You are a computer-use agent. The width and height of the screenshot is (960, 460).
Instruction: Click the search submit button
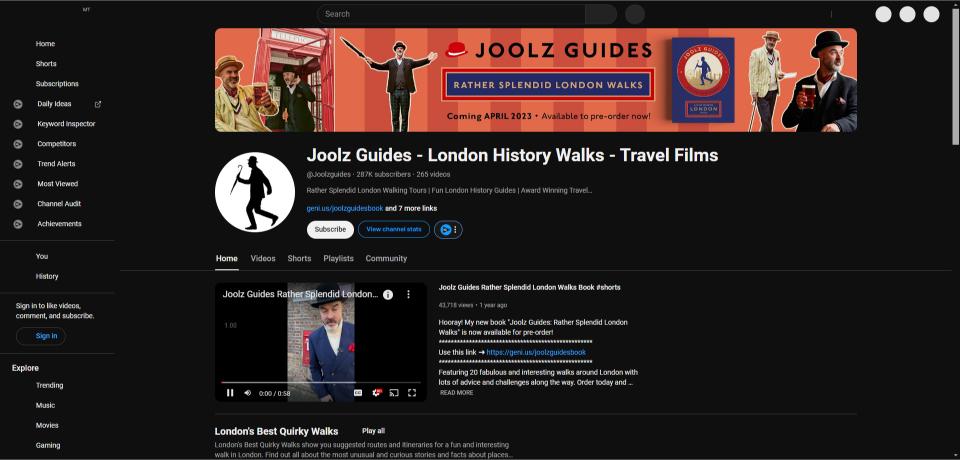pyautogui.click(x=601, y=14)
